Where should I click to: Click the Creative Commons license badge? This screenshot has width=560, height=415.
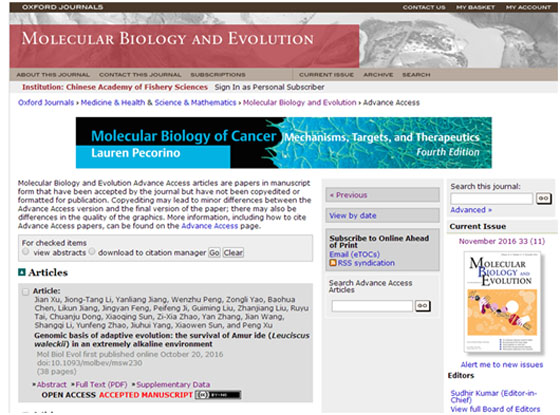218,395
